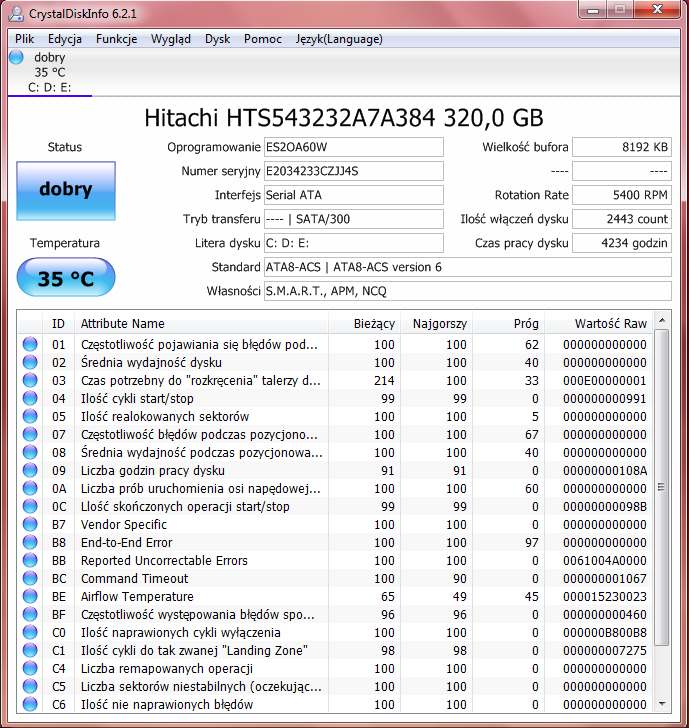Click the status orb for attribute 0C

click(x=30, y=506)
